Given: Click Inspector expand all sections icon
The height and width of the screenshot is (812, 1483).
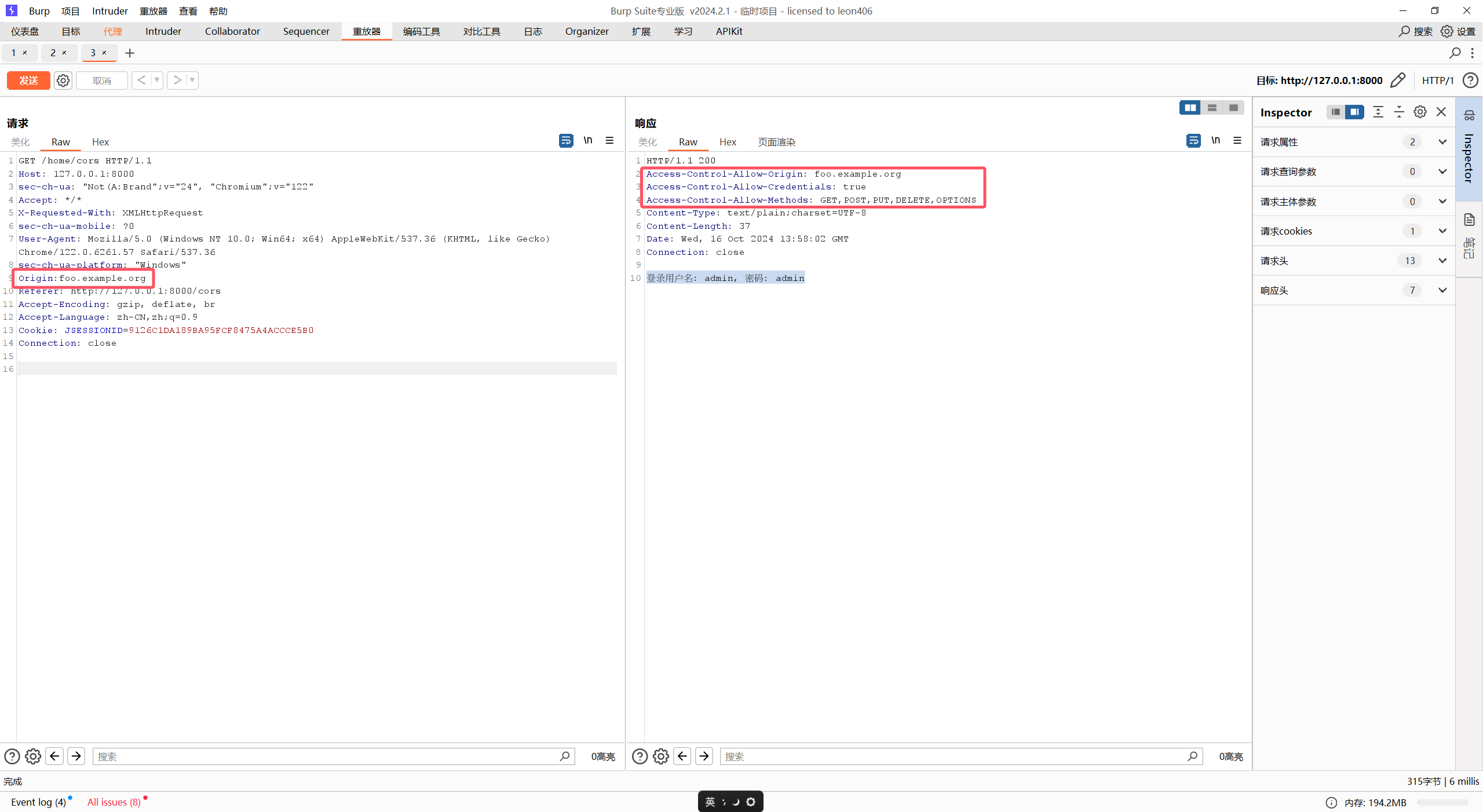Looking at the screenshot, I should 1378,112.
